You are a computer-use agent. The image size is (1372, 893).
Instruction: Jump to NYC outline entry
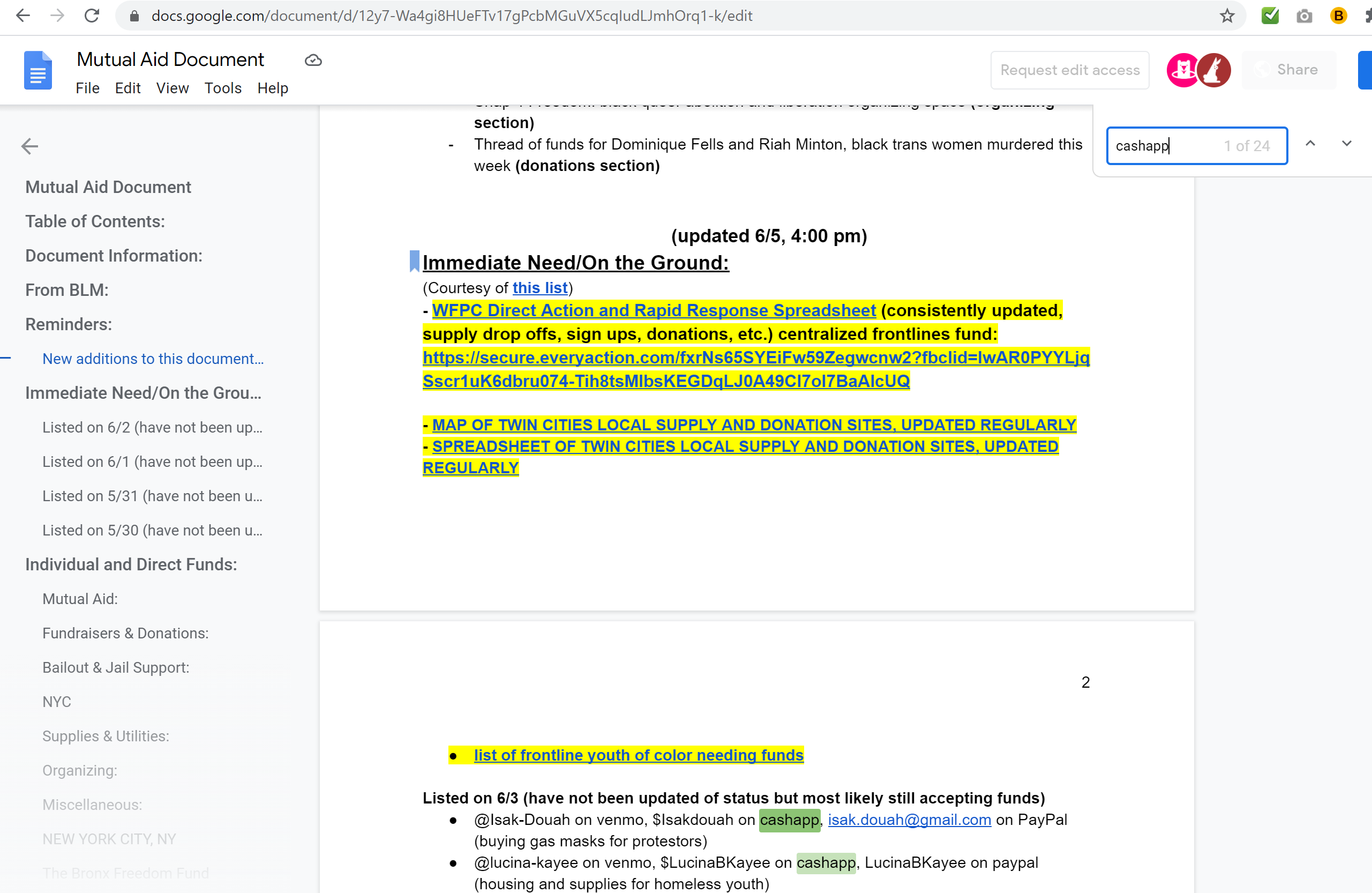tap(56, 702)
